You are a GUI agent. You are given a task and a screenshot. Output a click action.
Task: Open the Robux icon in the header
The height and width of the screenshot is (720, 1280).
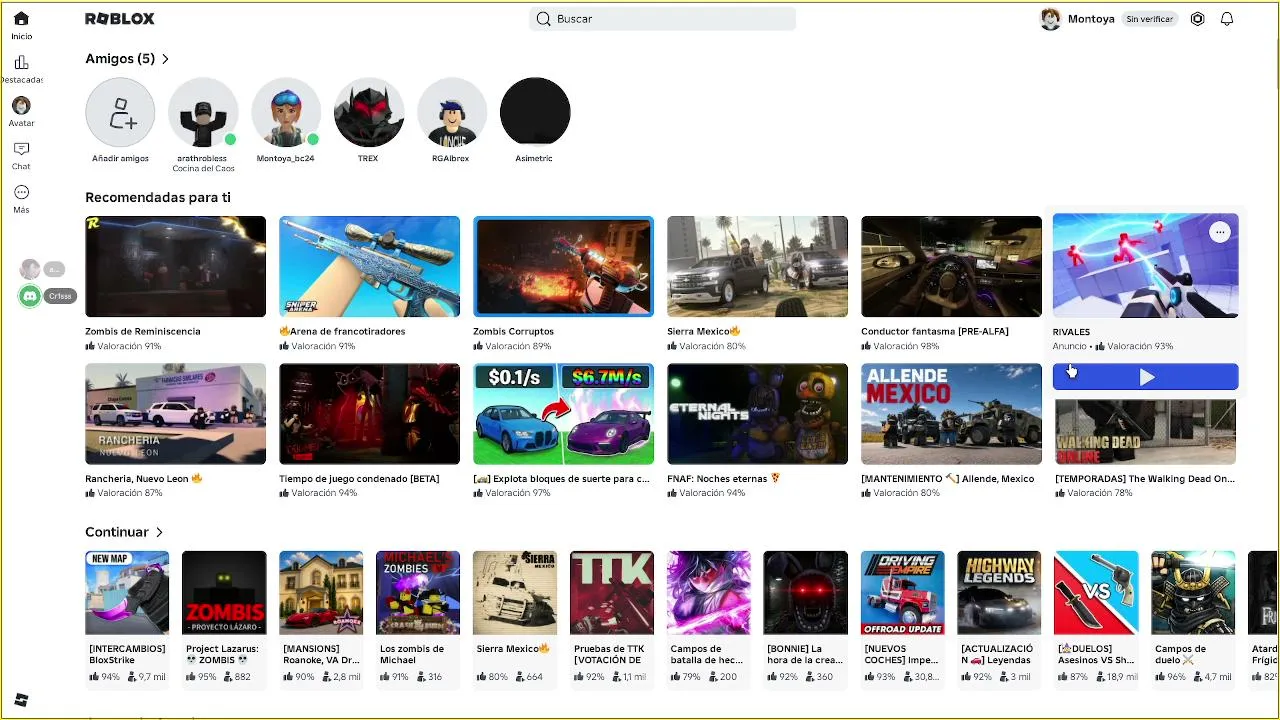click(1197, 19)
